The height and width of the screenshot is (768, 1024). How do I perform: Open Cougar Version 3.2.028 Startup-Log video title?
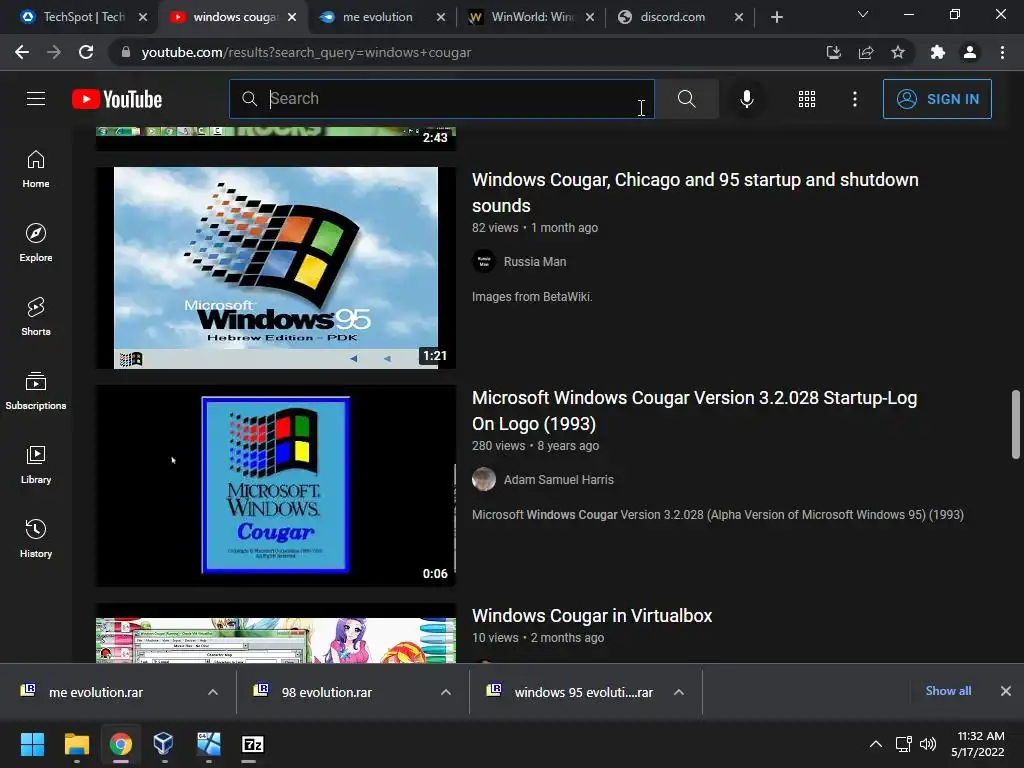[694, 410]
